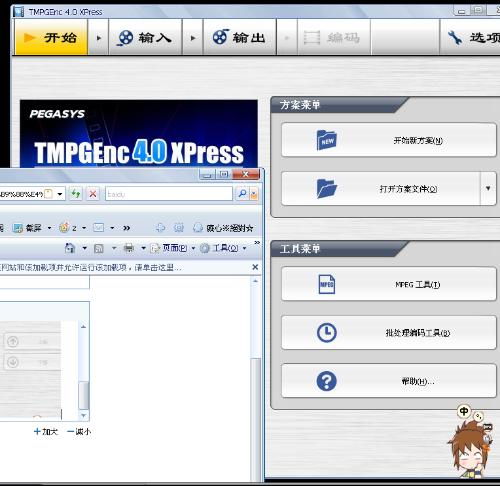This screenshot has width=500, height=486.
Task: Click the question mark help icon
Action: click(x=326, y=381)
